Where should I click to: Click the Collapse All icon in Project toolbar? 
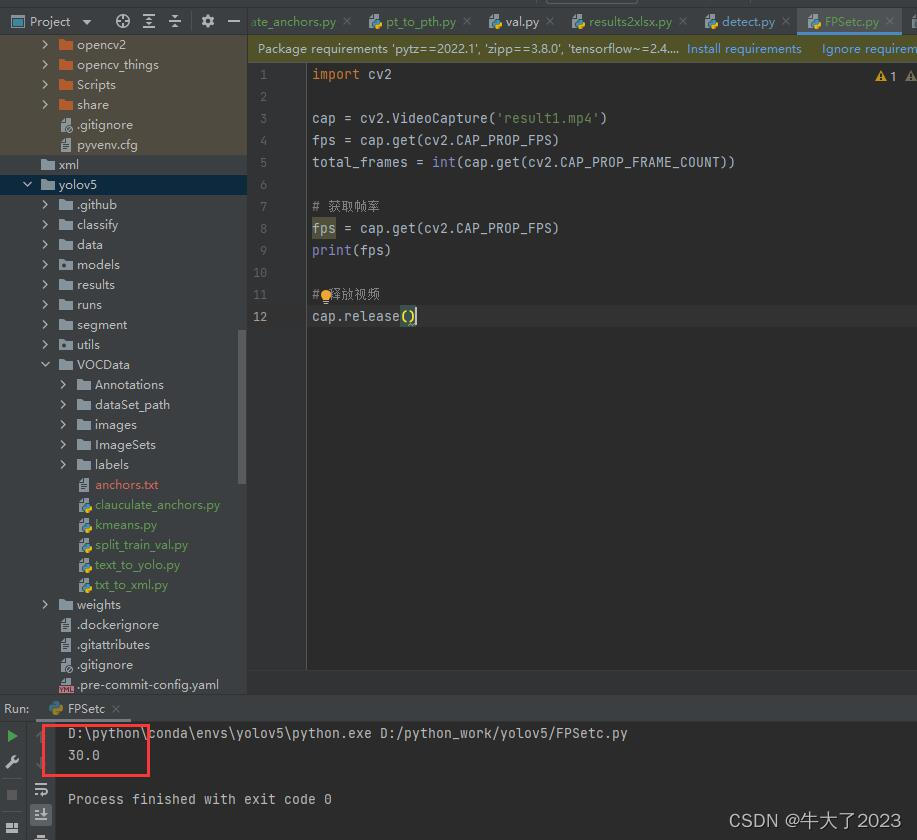point(175,22)
